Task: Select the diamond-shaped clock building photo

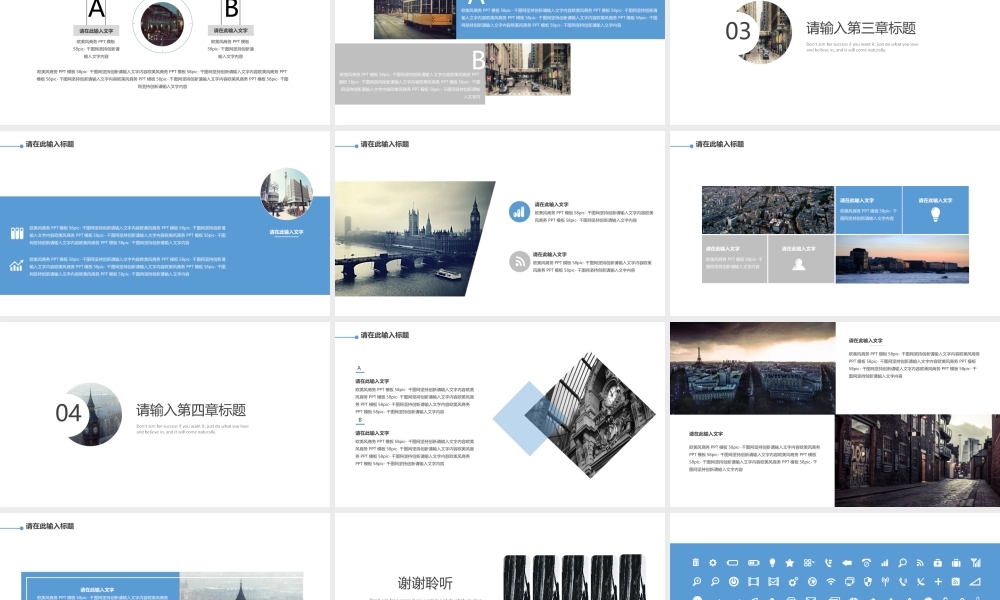Action: click(x=590, y=415)
